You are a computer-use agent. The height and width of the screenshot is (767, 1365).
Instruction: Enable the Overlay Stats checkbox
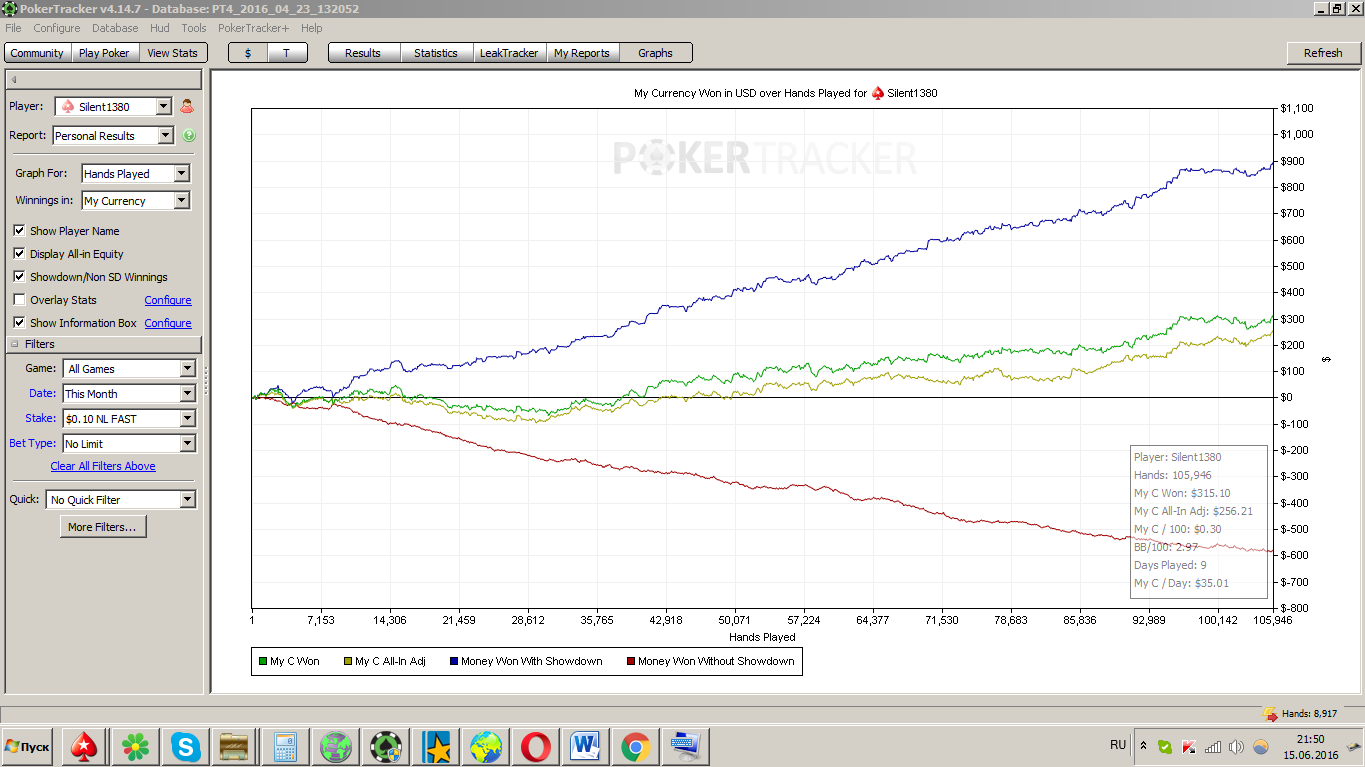[x=19, y=300]
